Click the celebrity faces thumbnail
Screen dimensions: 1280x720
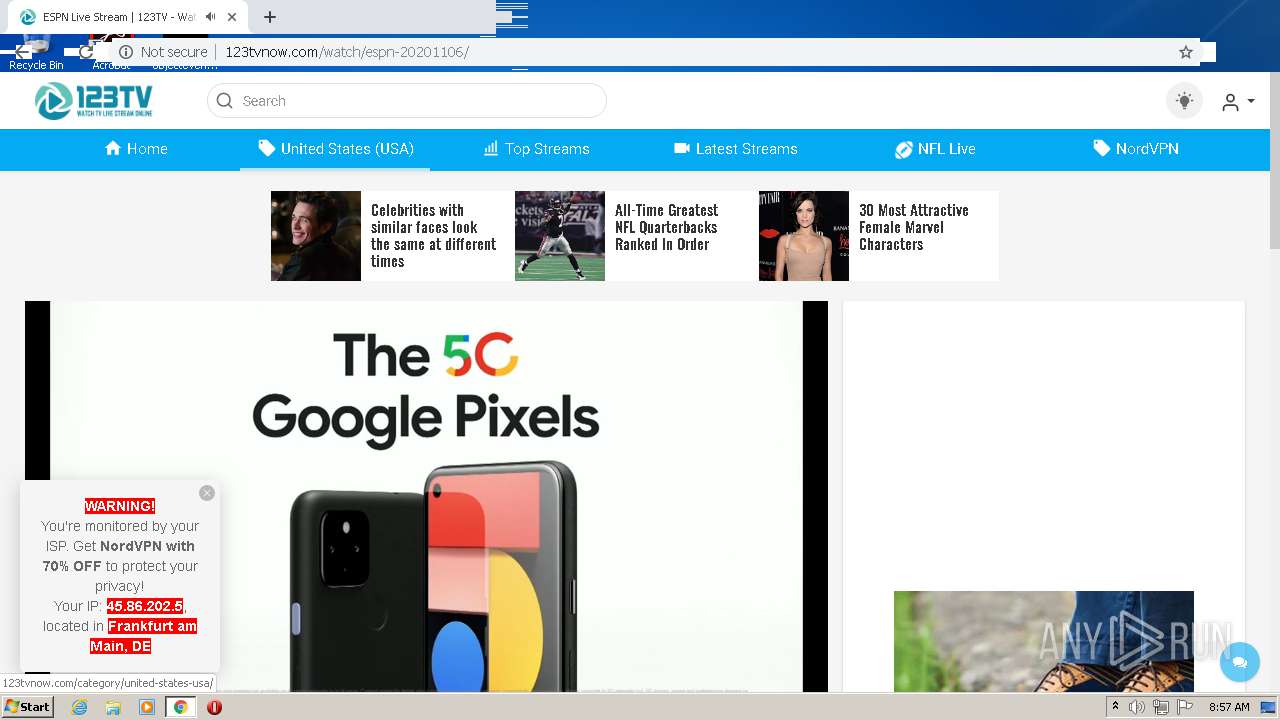316,236
